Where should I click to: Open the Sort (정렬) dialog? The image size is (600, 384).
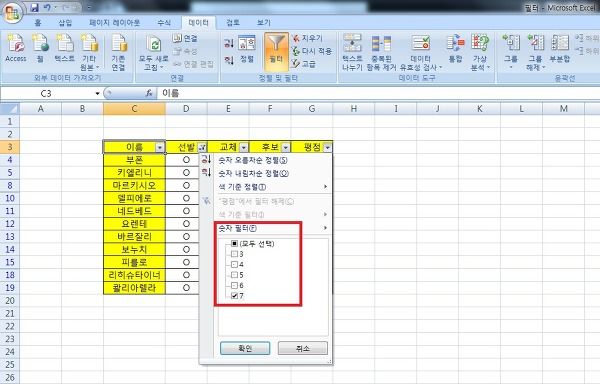point(247,49)
